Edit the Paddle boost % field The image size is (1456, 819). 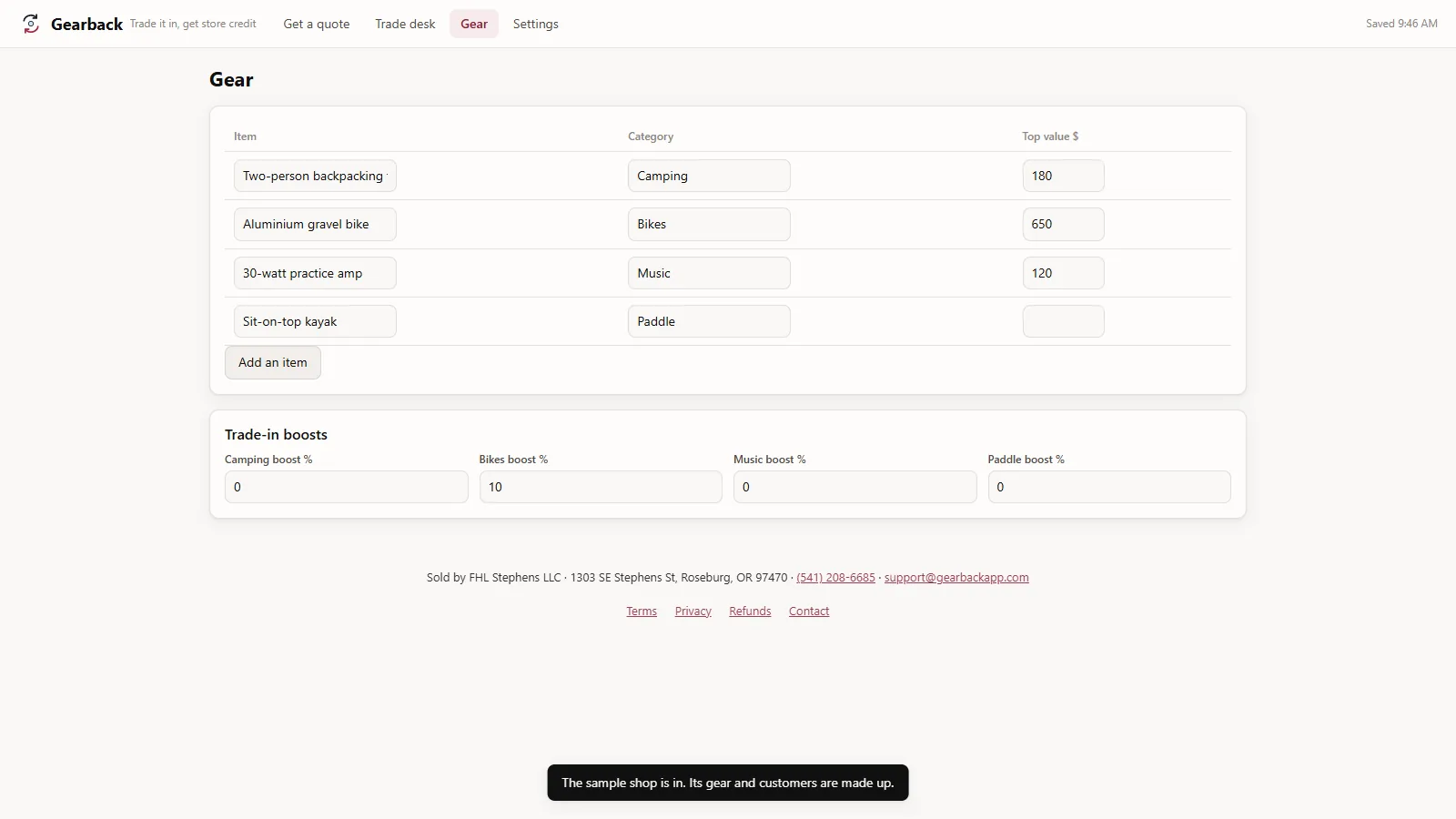click(x=1109, y=487)
